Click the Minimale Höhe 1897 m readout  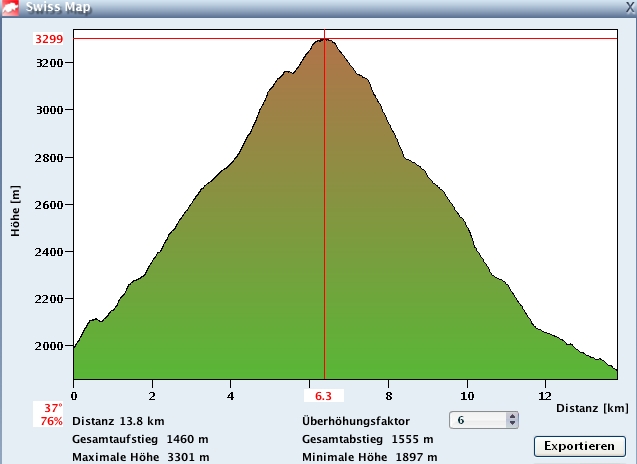369,457
